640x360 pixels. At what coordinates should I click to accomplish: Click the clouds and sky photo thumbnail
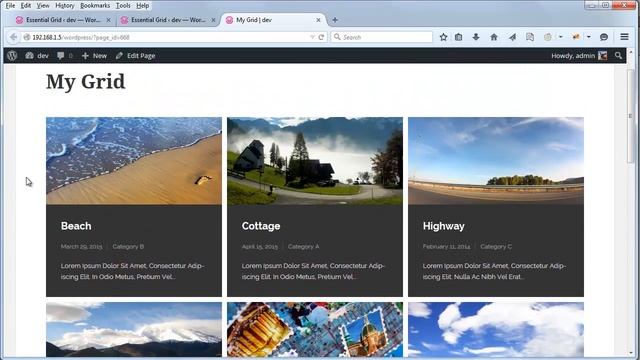coord(496,330)
